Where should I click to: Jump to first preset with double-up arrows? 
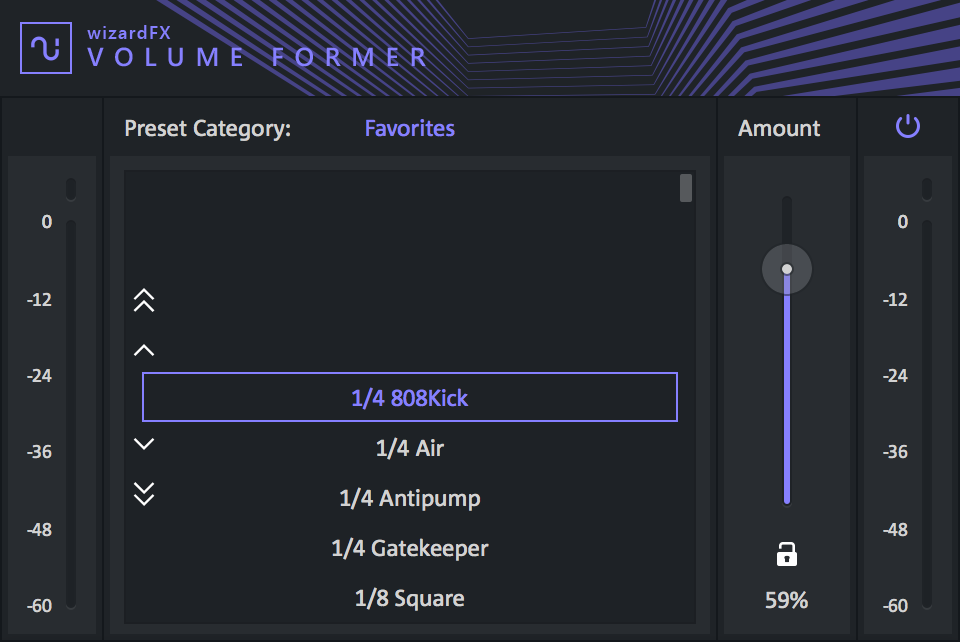pyautogui.click(x=144, y=300)
